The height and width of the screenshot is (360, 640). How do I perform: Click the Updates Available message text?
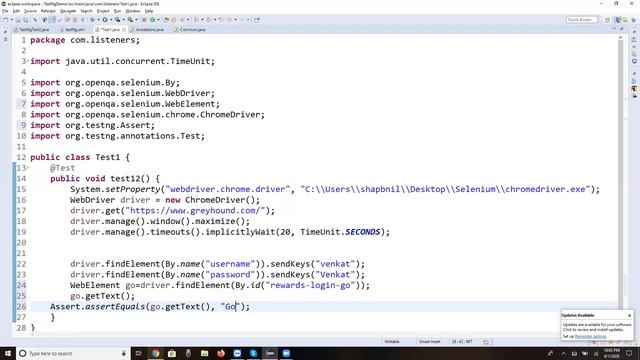pos(597,327)
